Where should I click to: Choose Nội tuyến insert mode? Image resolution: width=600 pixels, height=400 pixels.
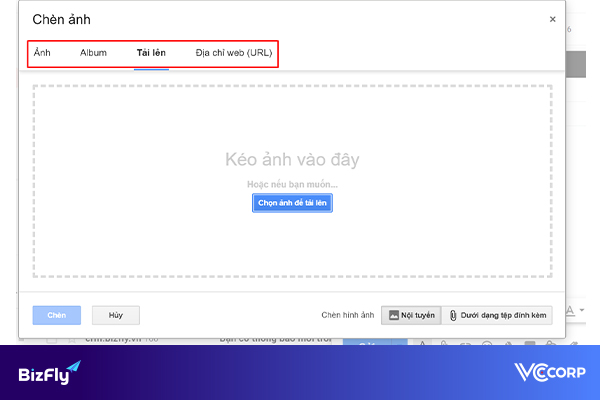[411, 315]
